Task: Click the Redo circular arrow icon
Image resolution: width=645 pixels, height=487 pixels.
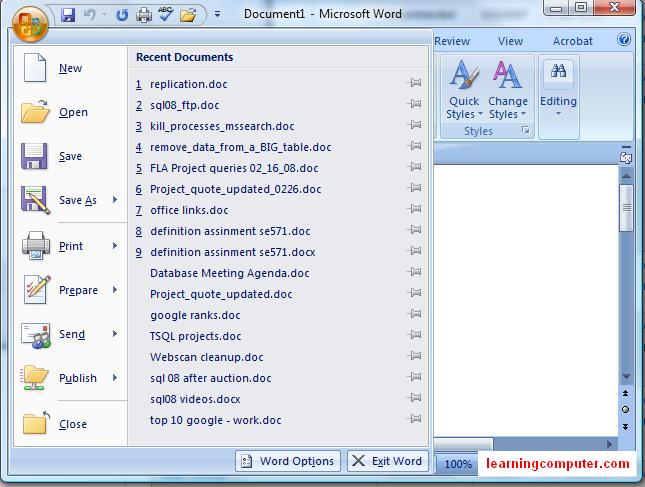Action: pyautogui.click(x=122, y=15)
